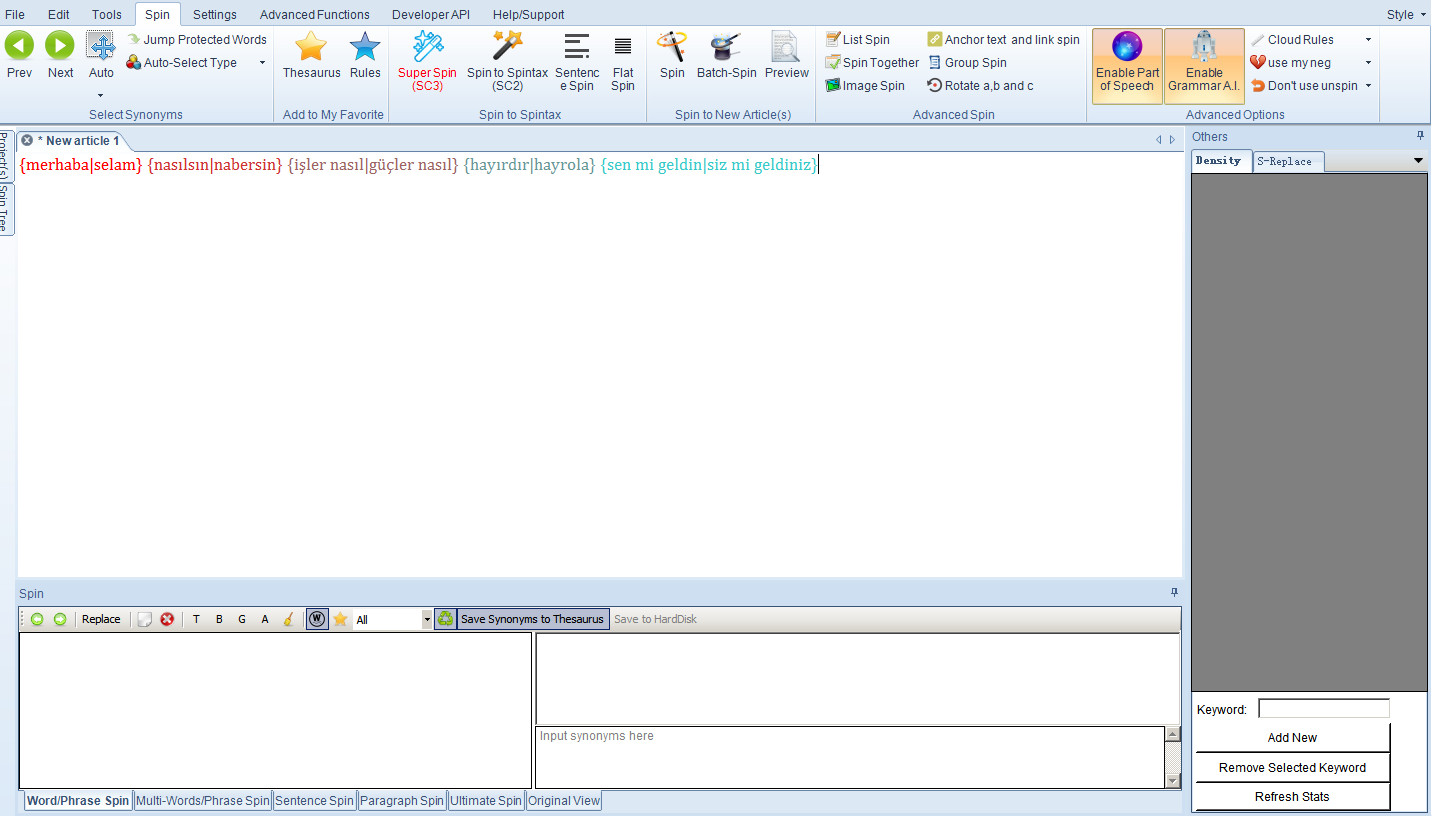This screenshot has width=1432, height=816.
Task: Click the Keyword input field
Action: pos(1323,709)
